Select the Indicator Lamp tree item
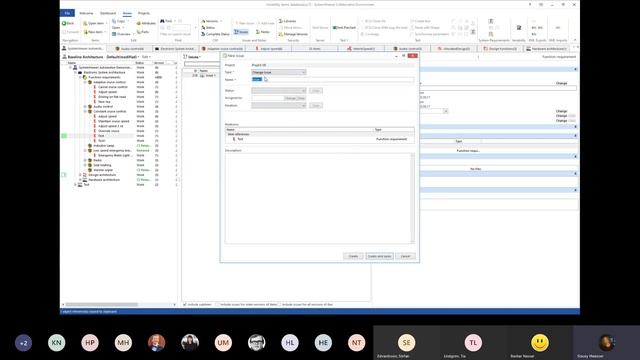Screen dimensions: 640x360 (104, 146)
